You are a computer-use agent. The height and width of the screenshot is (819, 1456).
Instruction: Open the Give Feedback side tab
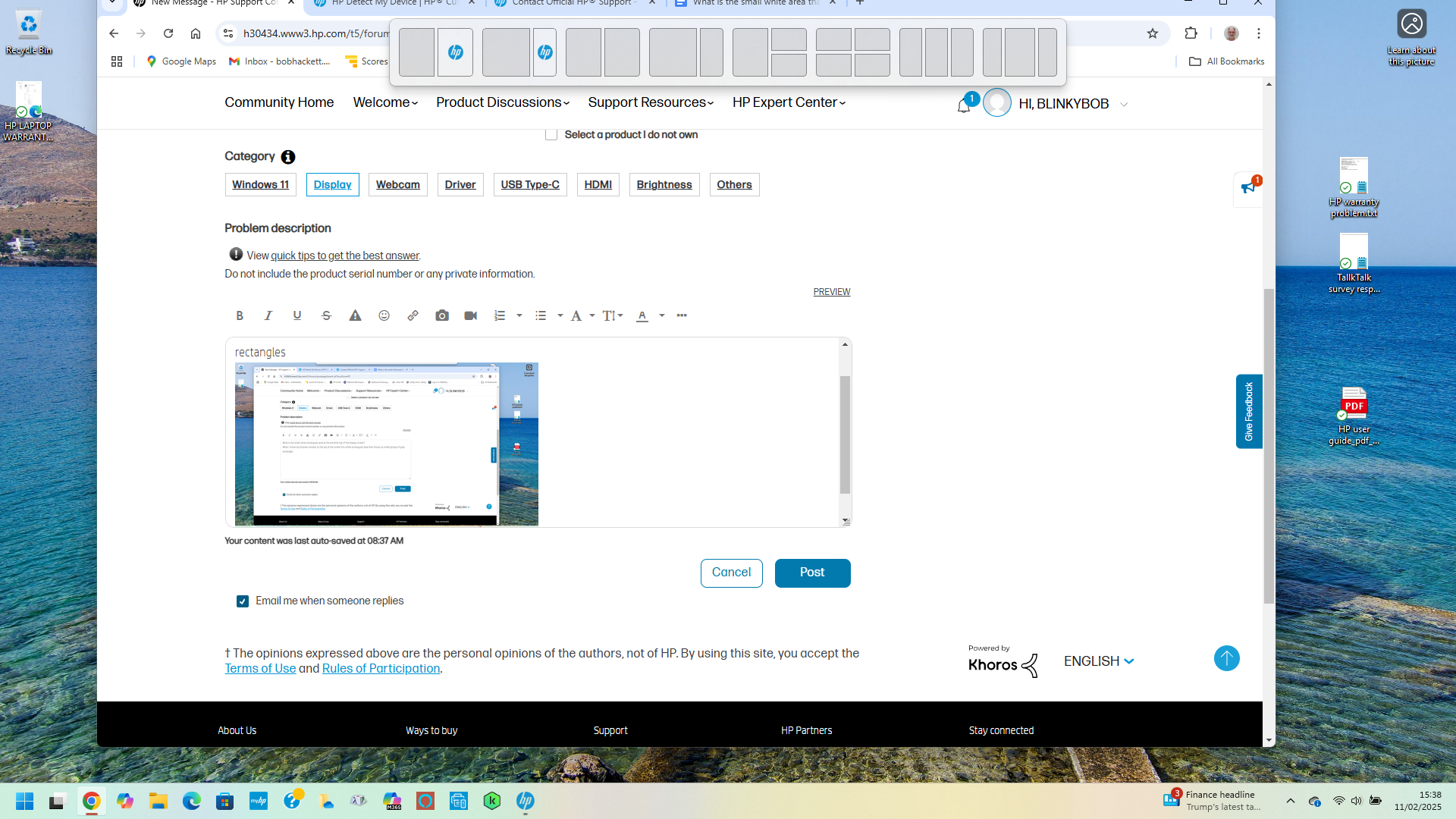[1249, 411]
